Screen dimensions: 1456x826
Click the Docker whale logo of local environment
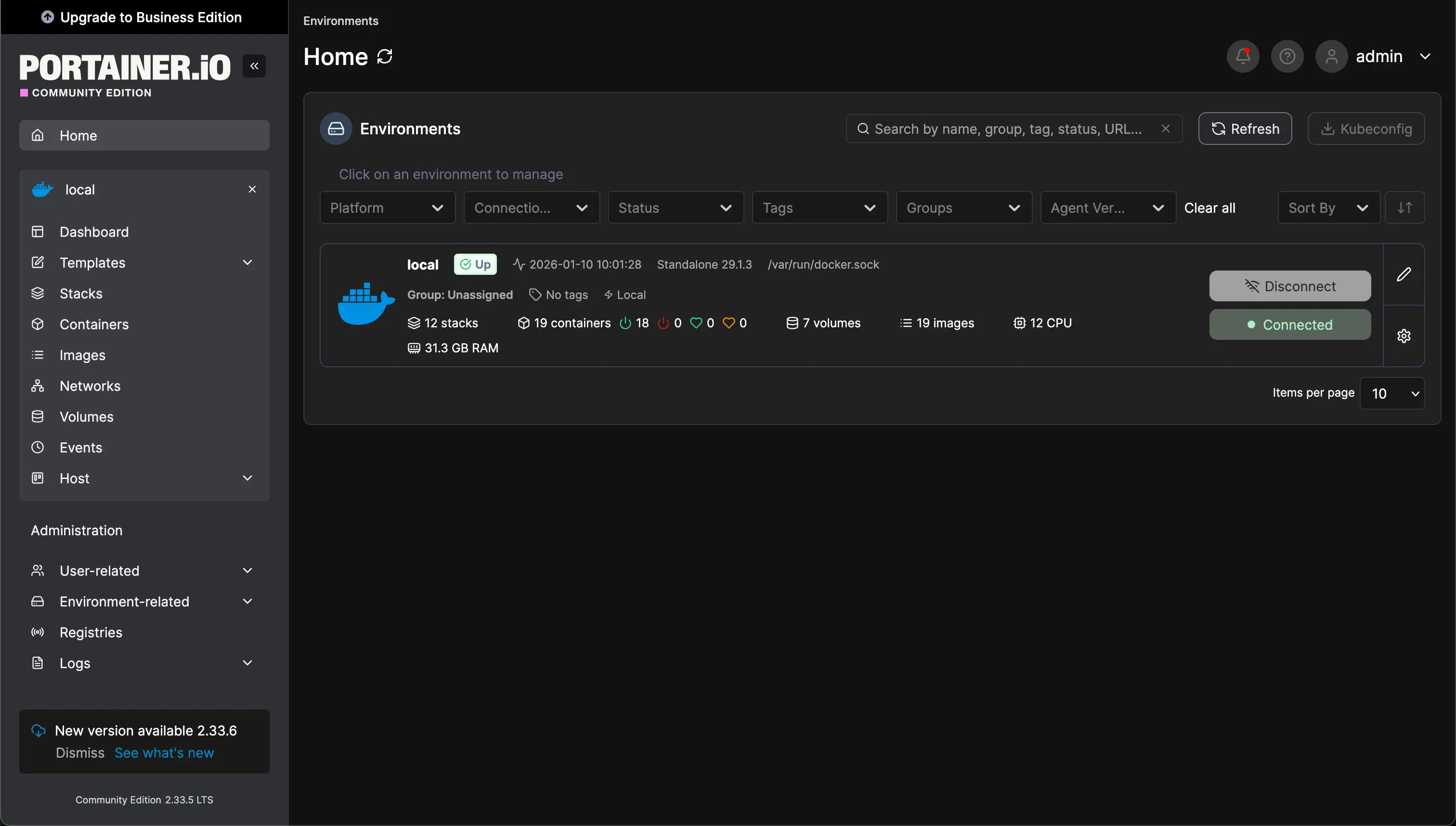(366, 304)
